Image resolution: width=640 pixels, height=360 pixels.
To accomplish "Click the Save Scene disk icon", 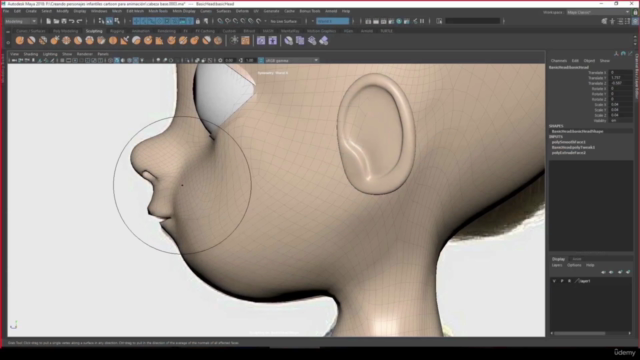I will tap(64, 21).
